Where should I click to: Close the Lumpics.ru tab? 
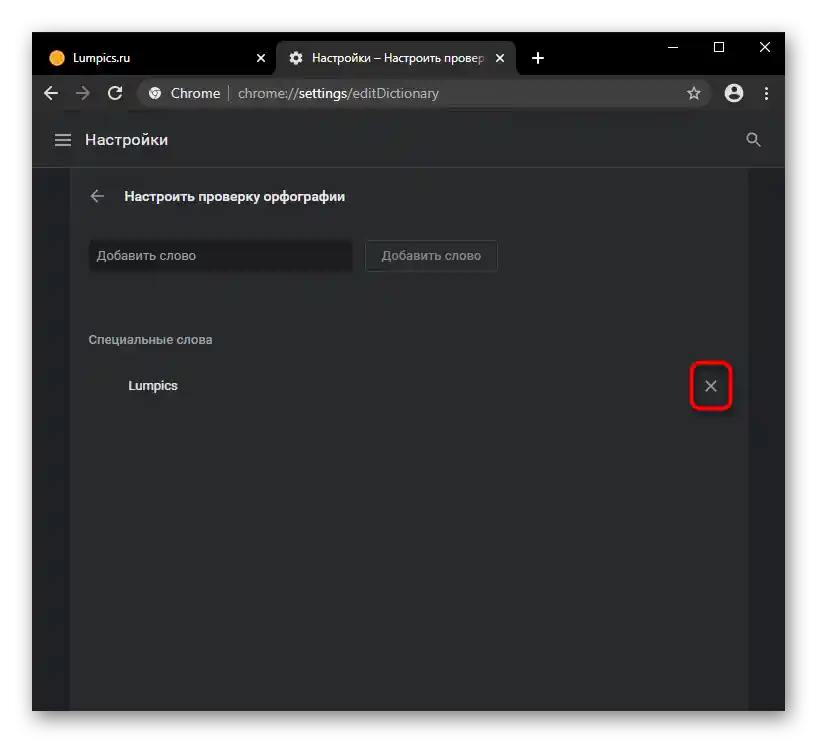[x=261, y=58]
